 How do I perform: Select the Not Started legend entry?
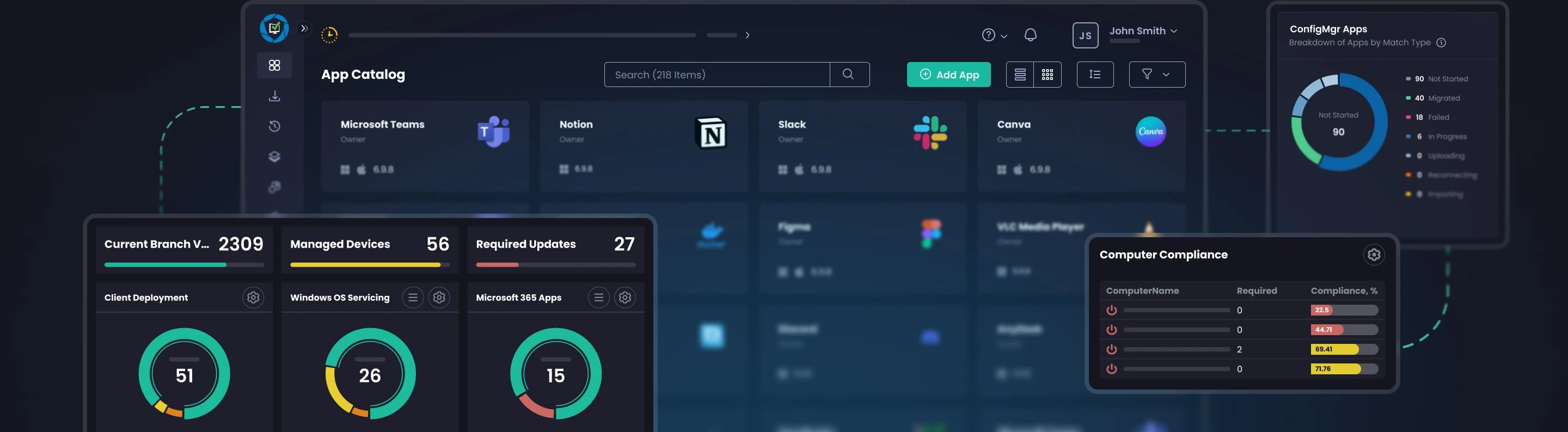click(x=1437, y=78)
